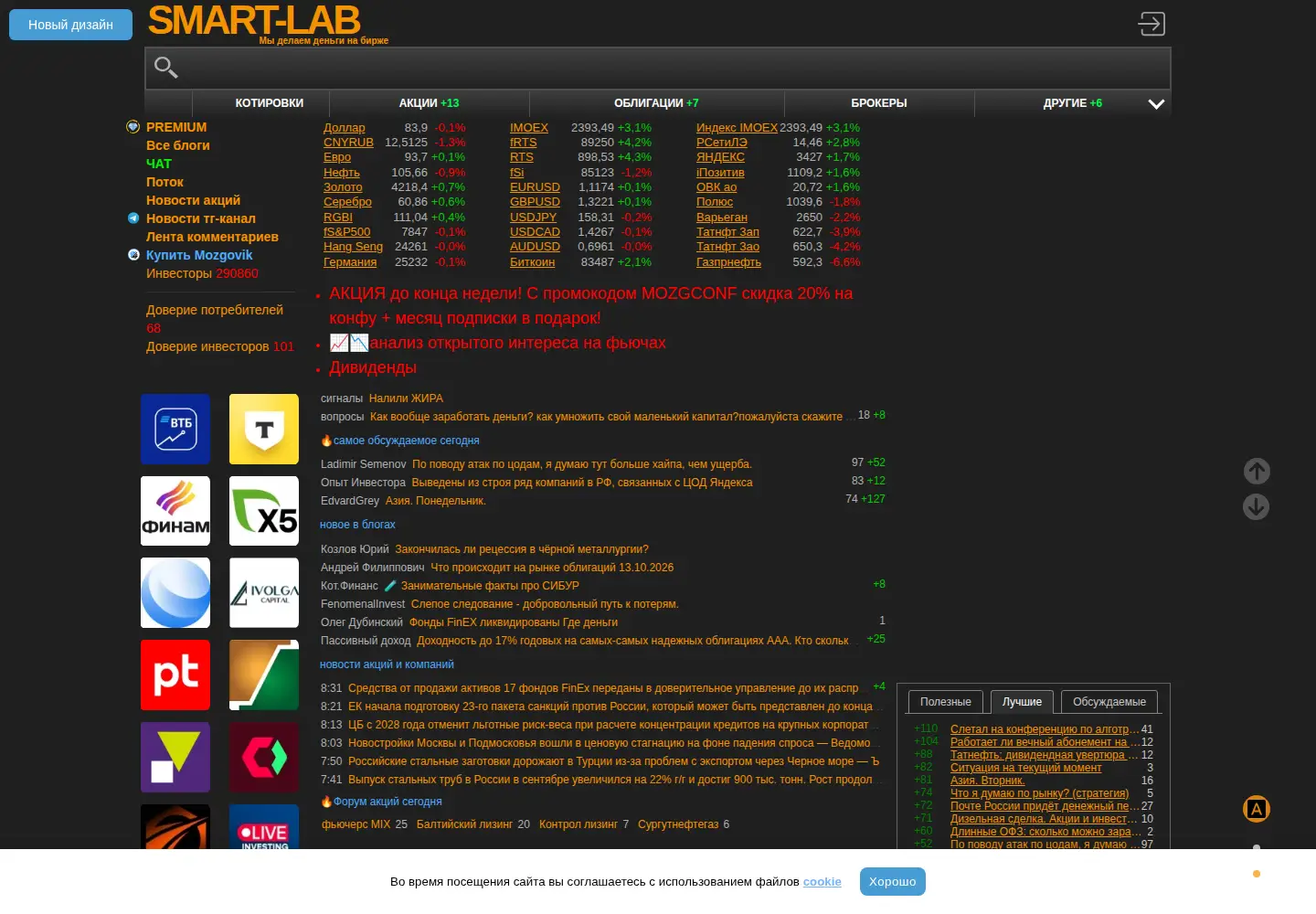Click the scroll down arrow icon
This screenshot has height=914, width=1316.
pyautogui.click(x=1257, y=506)
